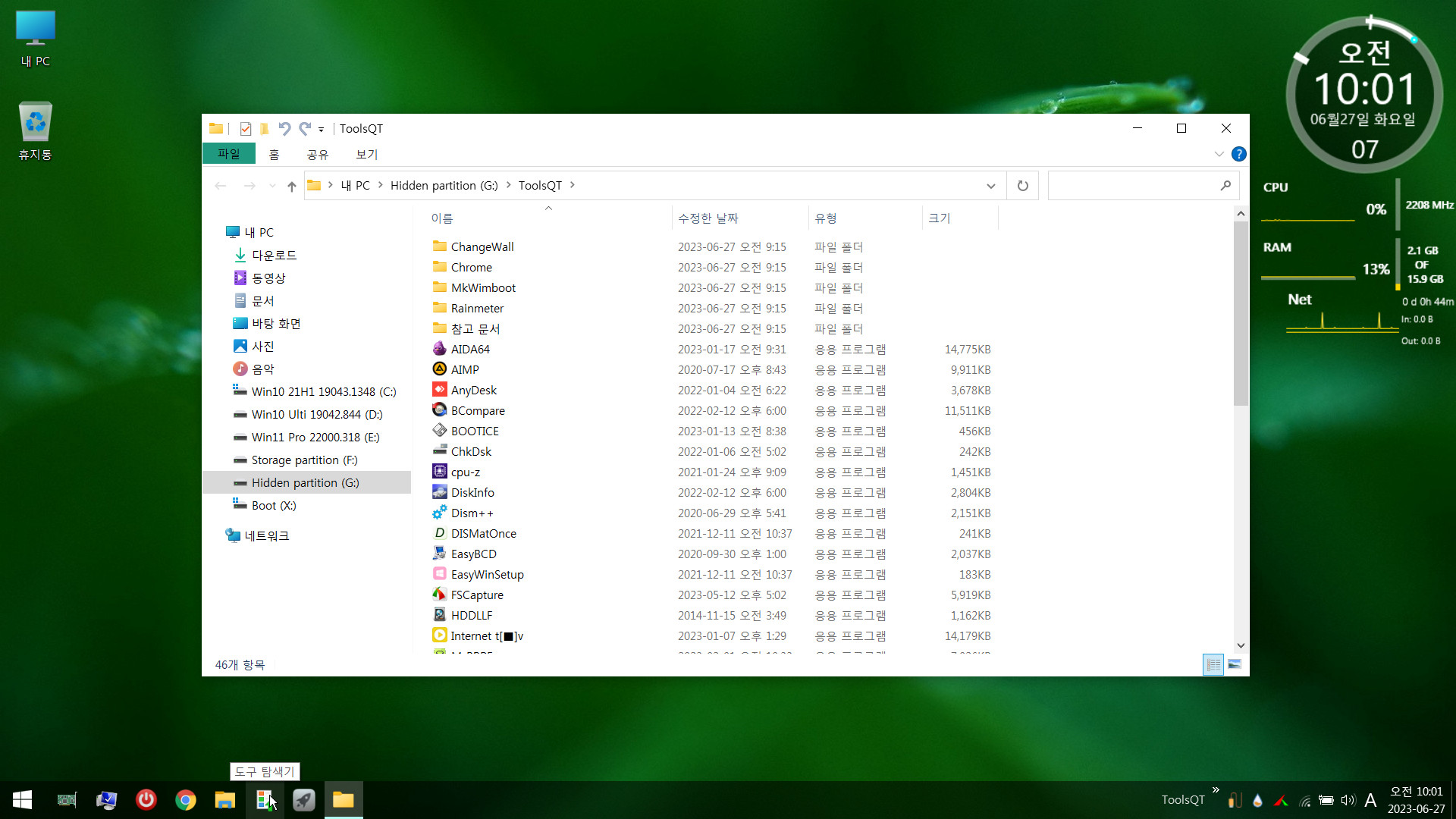The image size is (1456, 819).
Task: Click the DiskInfo application icon
Action: click(439, 492)
